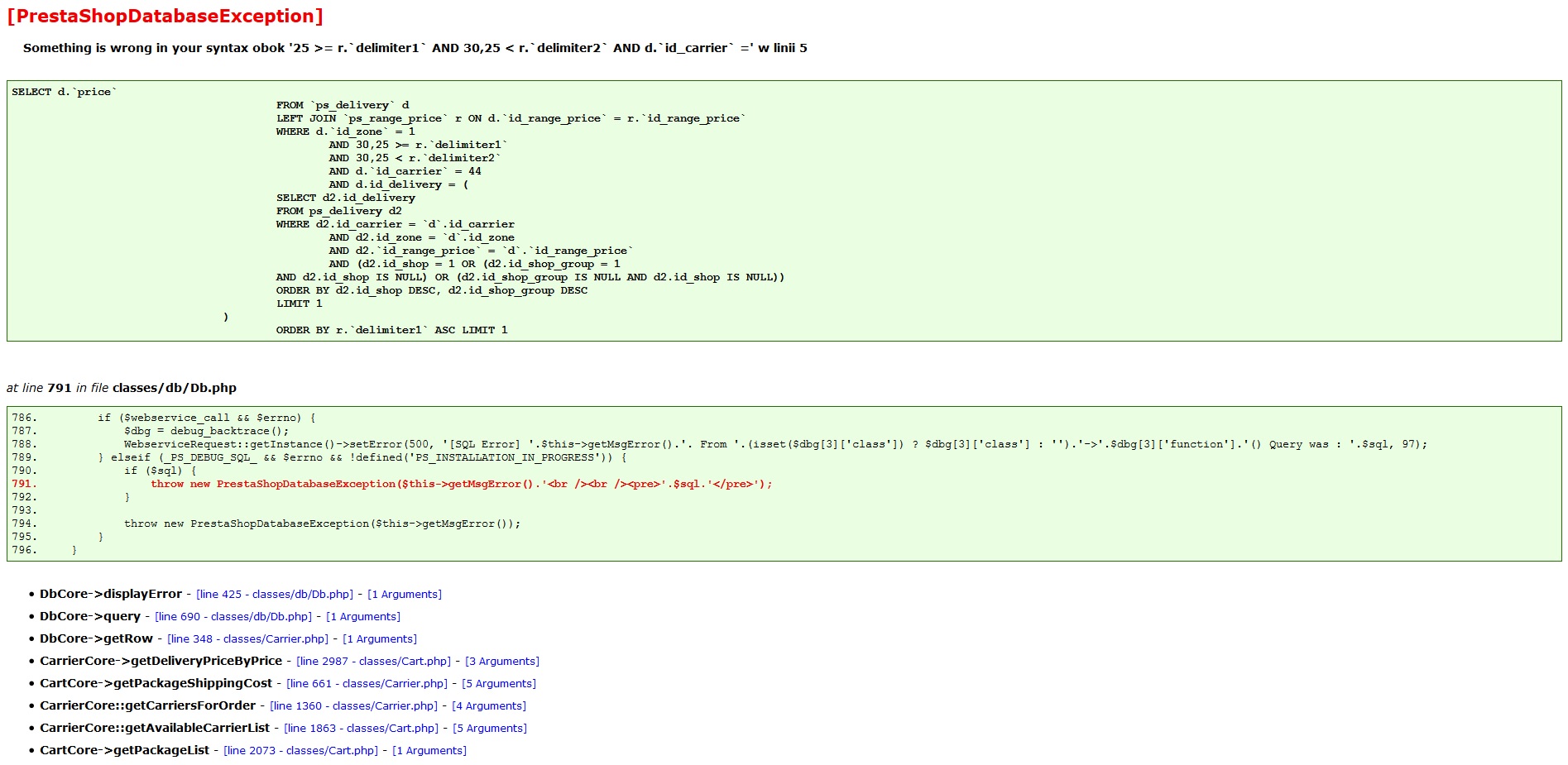Open line 348 classes/Carrier.php link
The width and height of the screenshot is (1568, 765).
[248, 638]
